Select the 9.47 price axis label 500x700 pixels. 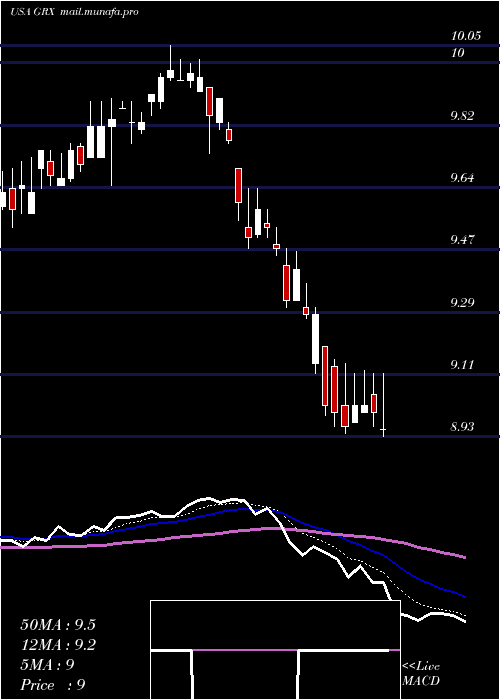click(x=462, y=240)
